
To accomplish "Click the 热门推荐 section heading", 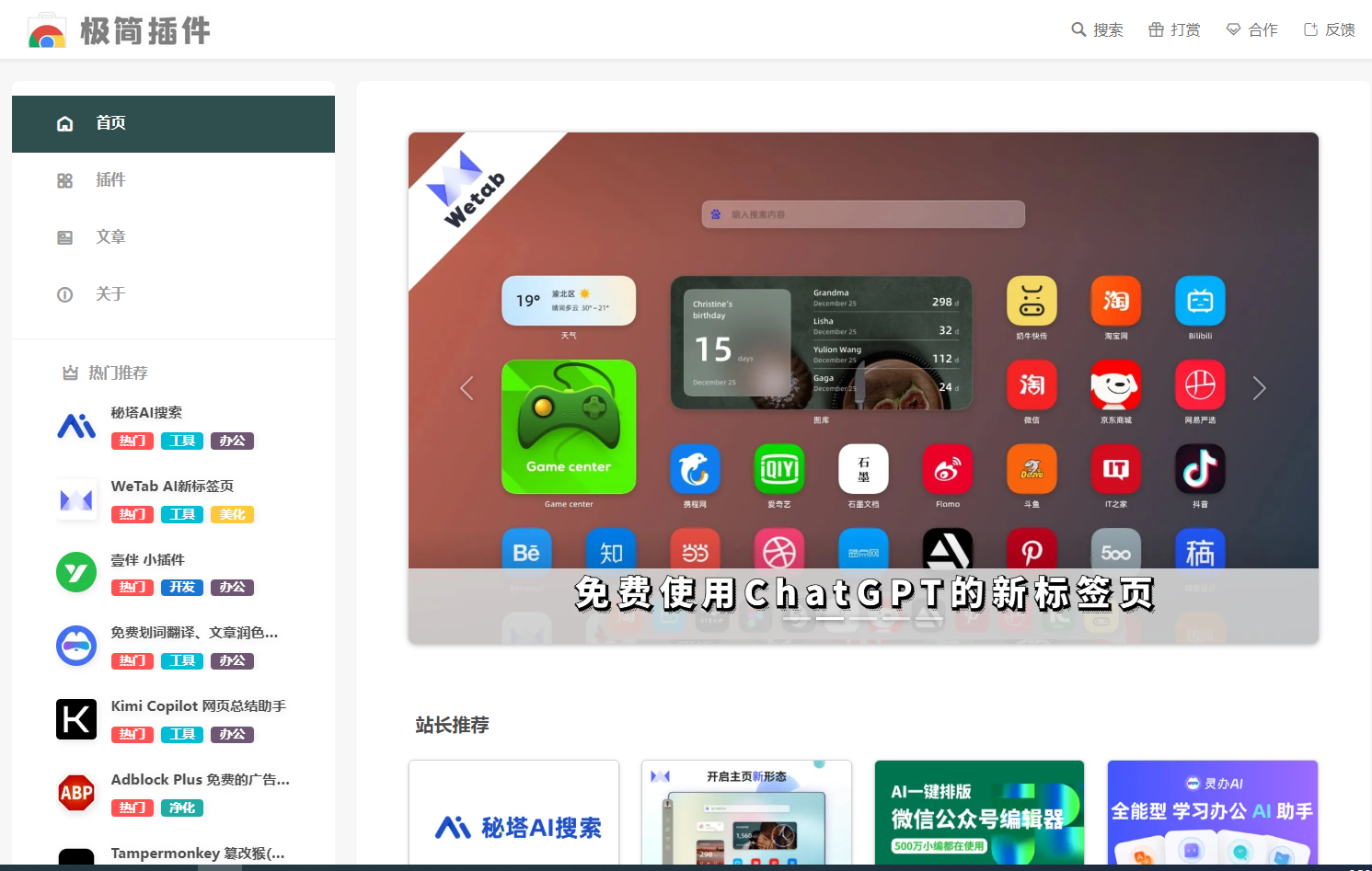I will (x=118, y=372).
